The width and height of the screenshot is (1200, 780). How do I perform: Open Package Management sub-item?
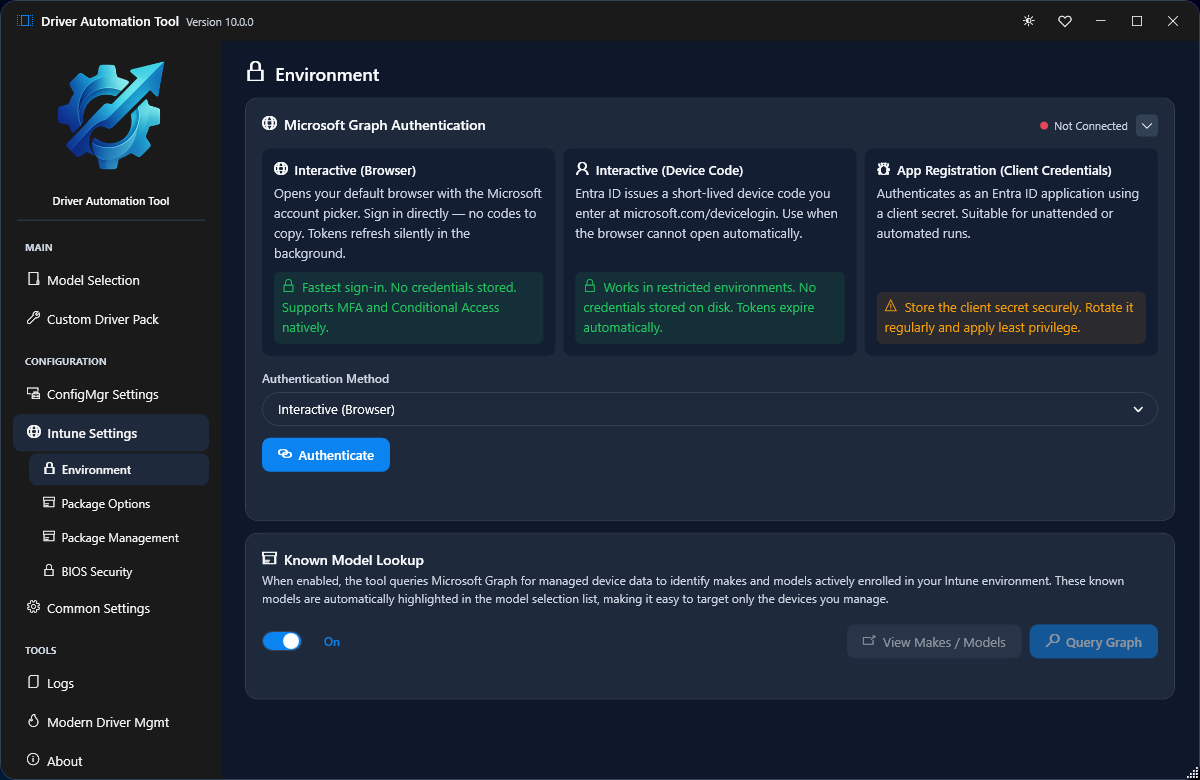pyautogui.click(x=119, y=537)
